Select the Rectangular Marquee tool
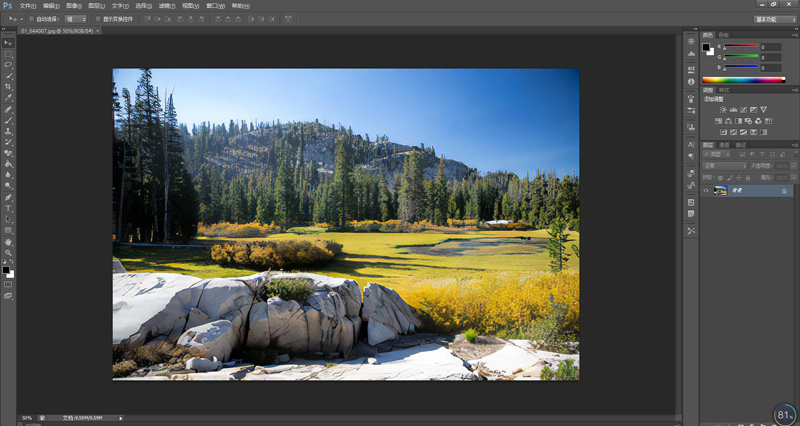Screen dimensions: 800x426 click(8, 54)
